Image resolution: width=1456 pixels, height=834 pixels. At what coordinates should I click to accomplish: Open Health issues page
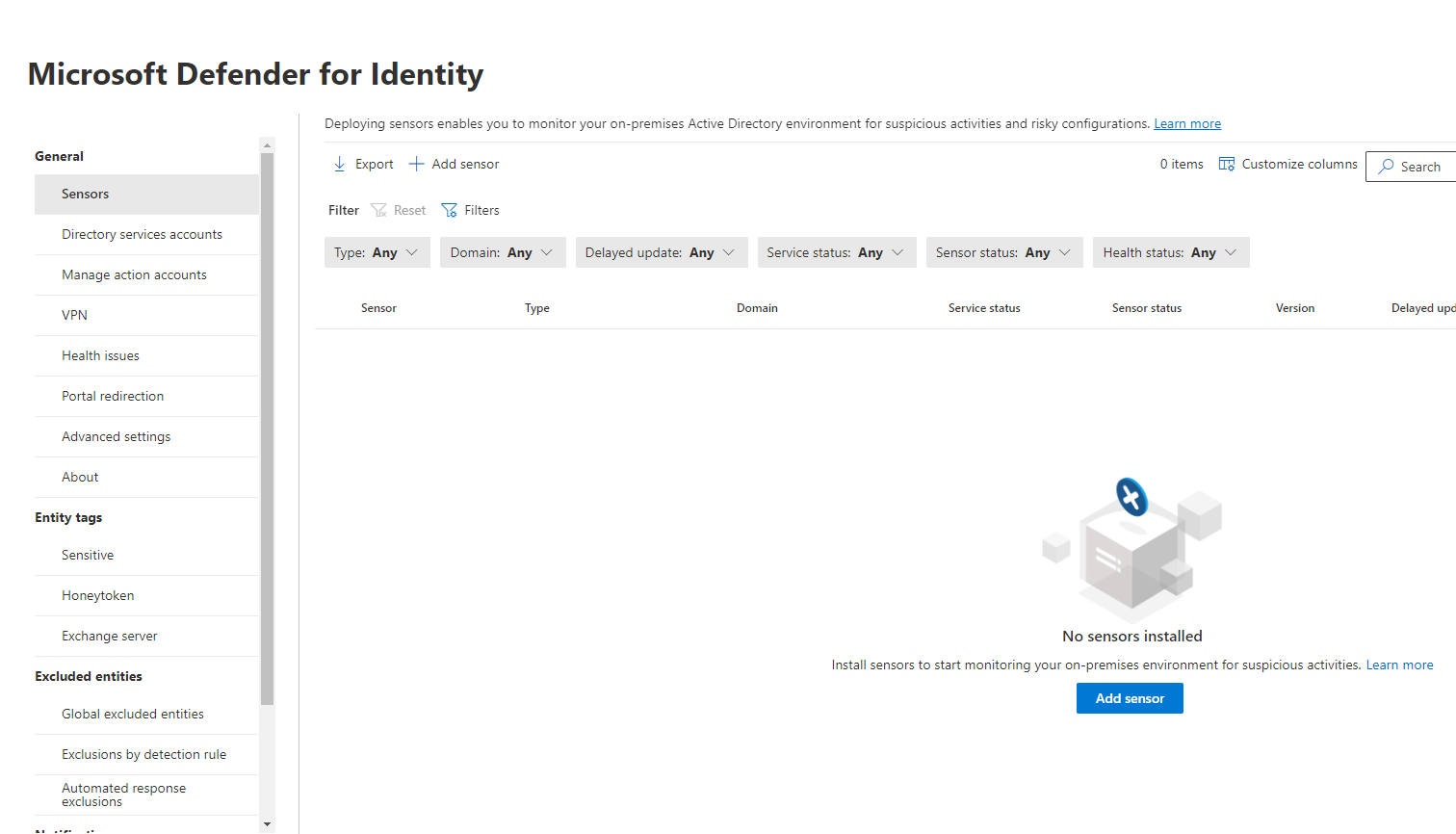point(146,356)
